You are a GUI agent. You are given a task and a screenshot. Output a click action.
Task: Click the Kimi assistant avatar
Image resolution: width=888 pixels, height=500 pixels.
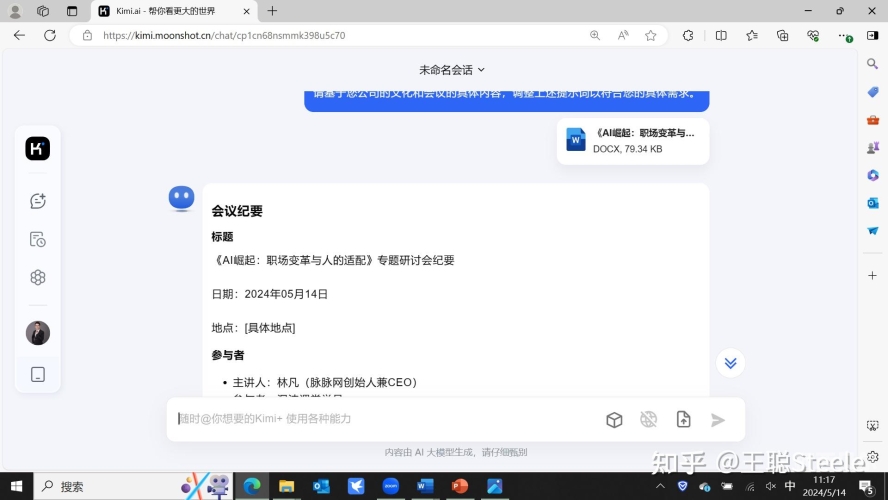(181, 199)
